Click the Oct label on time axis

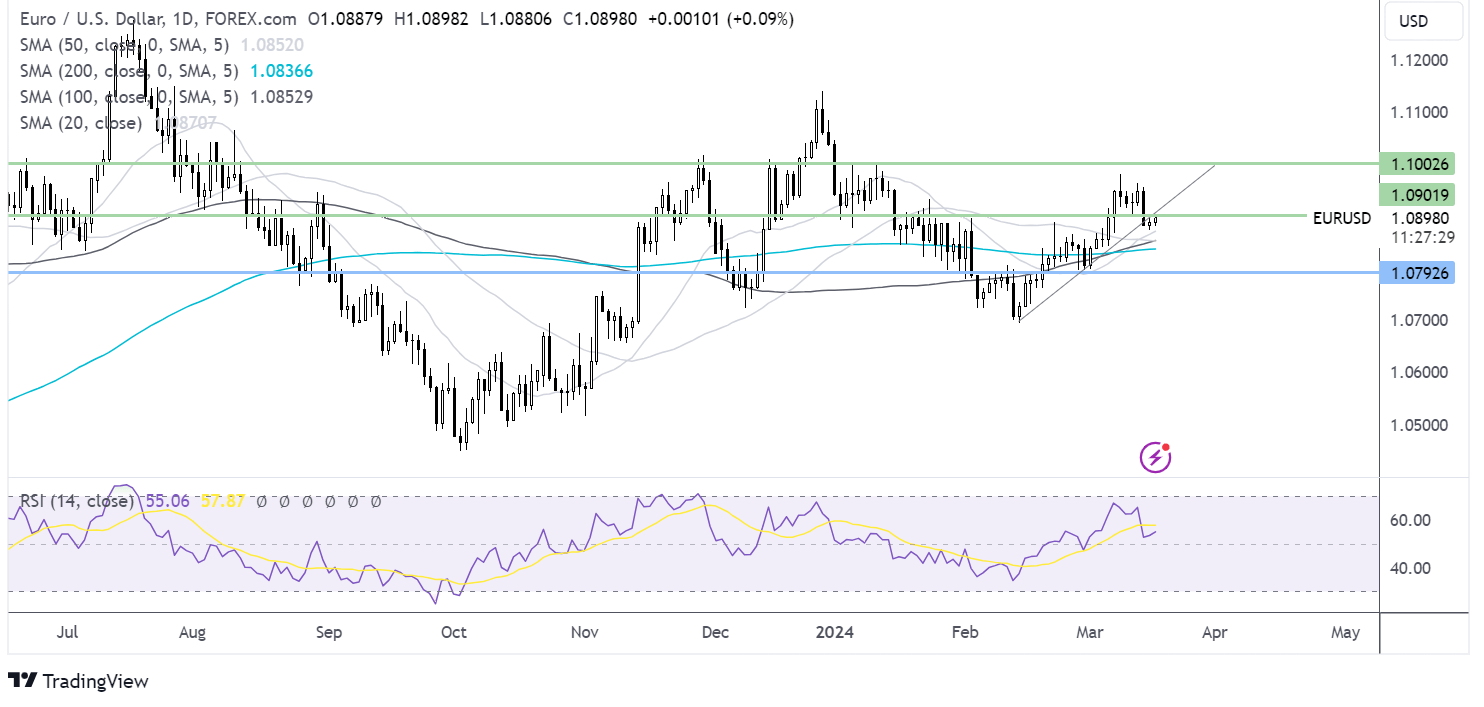pos(454,632)
